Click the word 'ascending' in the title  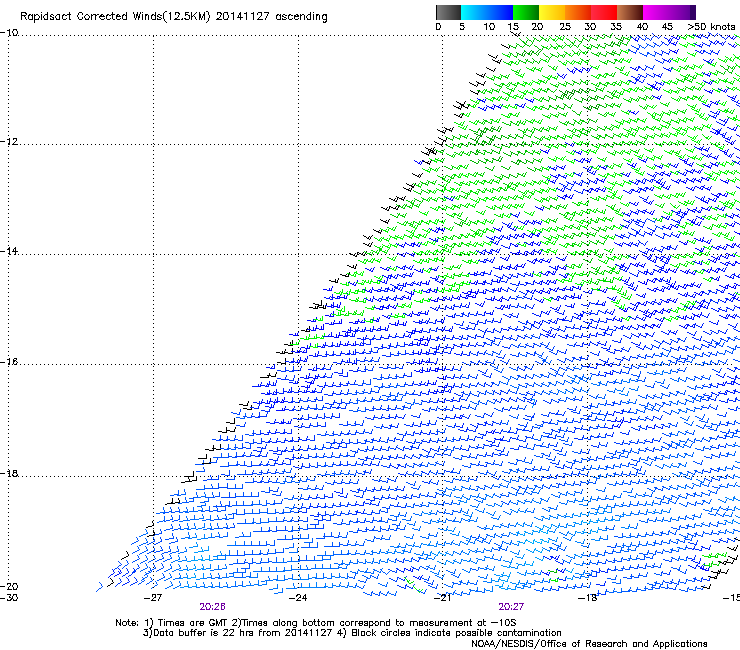coord(301,17)
